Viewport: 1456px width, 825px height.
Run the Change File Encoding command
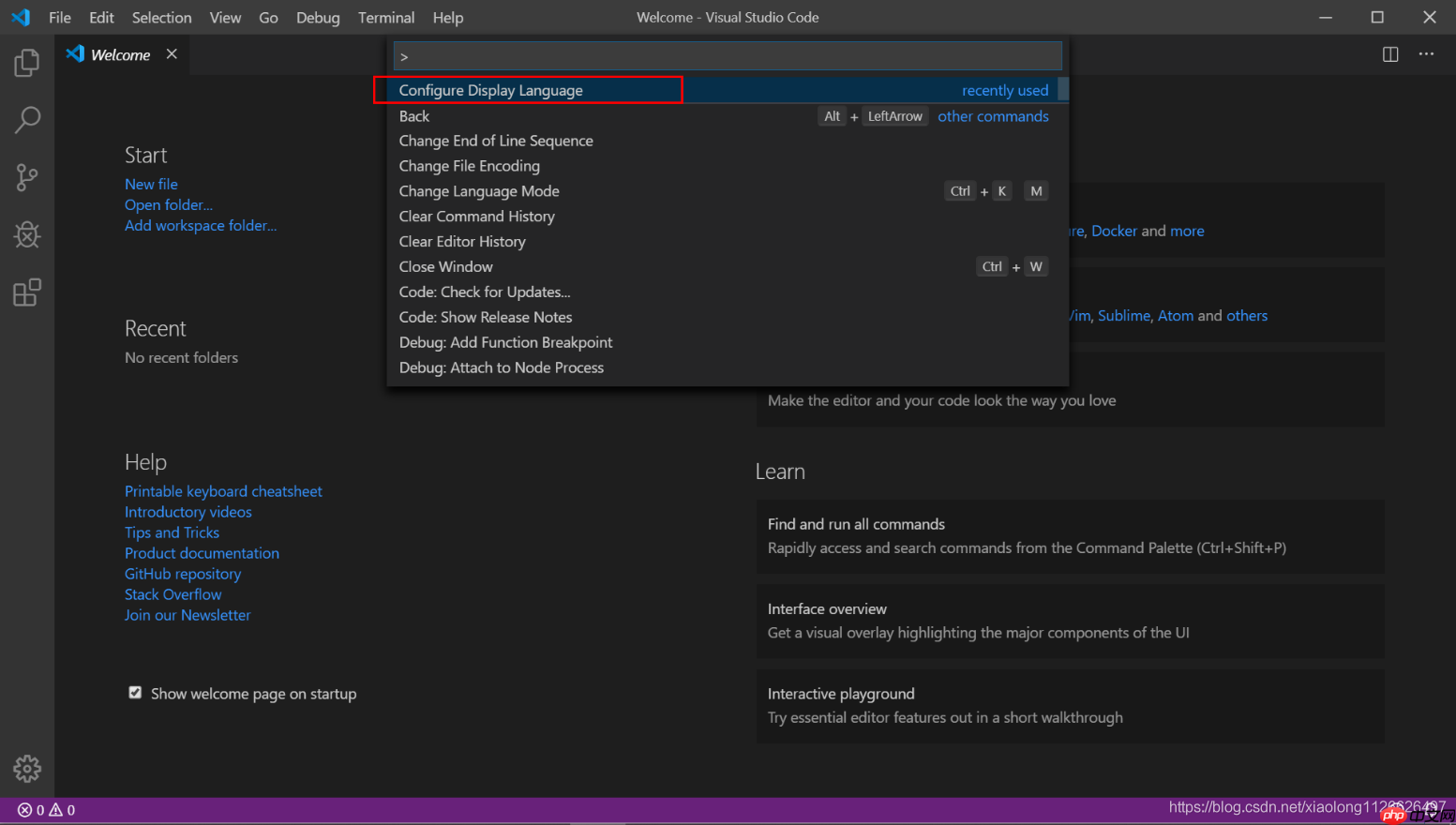(469, 165)
